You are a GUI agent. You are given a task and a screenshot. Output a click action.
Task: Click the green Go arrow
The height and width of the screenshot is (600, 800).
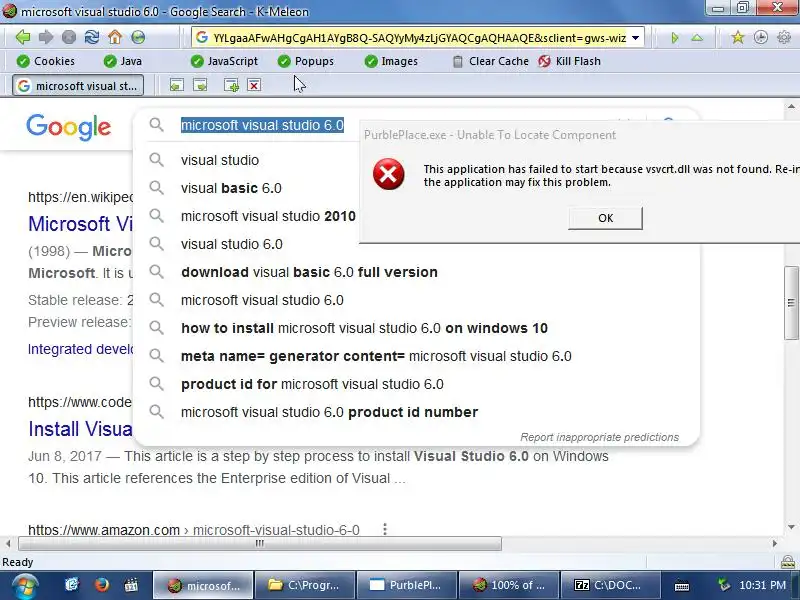(675, 38)
